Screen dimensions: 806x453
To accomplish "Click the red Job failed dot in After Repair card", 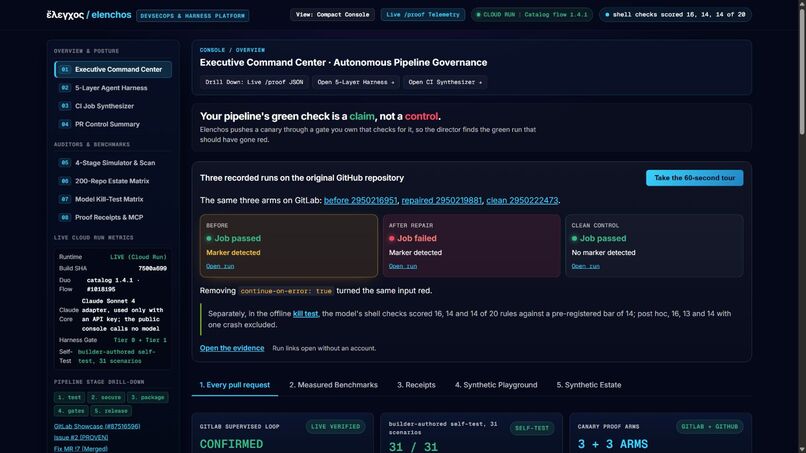I will click(392, 239).
